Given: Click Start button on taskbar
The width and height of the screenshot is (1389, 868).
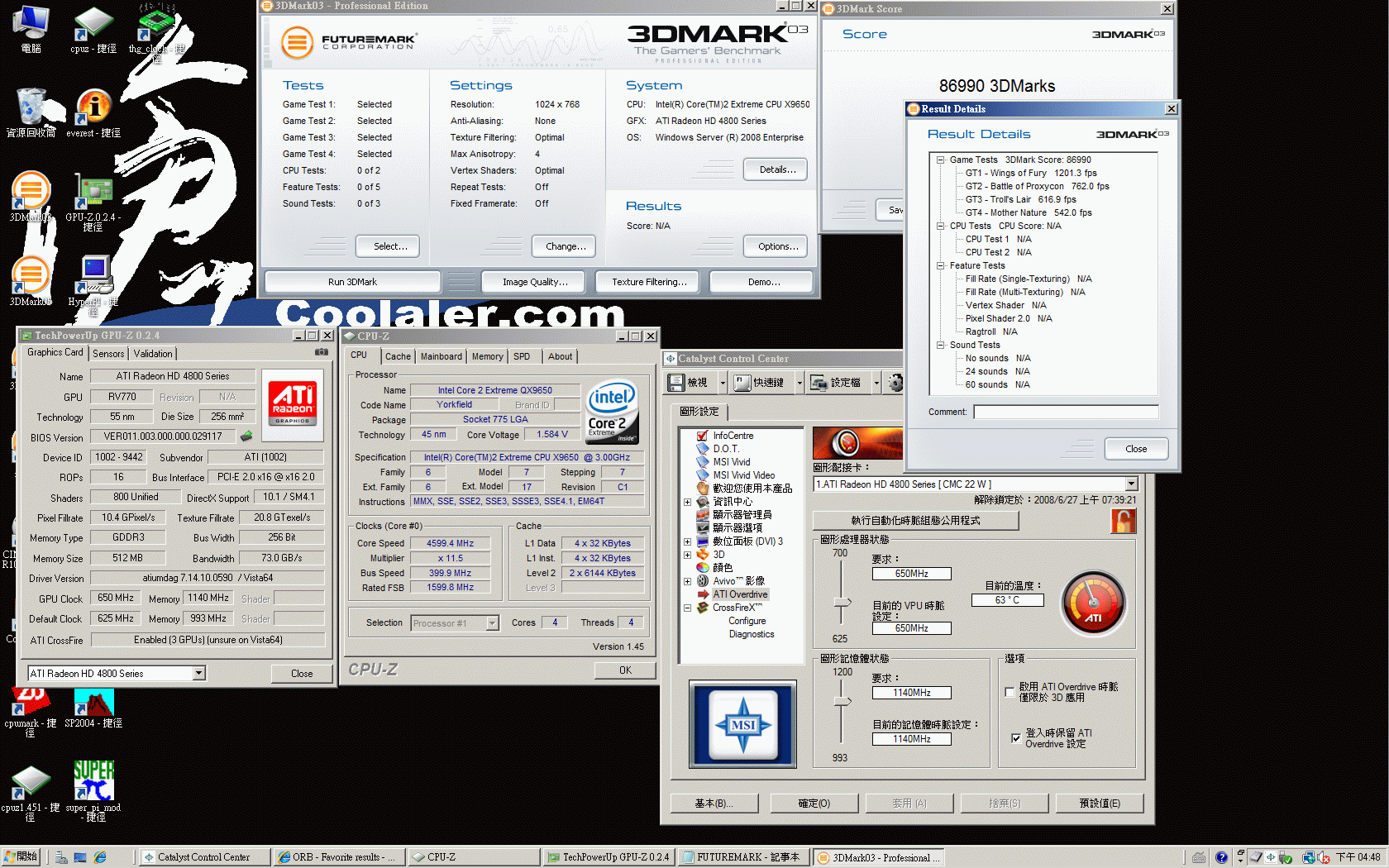Looking at the screenshot, I should point(21,857).
